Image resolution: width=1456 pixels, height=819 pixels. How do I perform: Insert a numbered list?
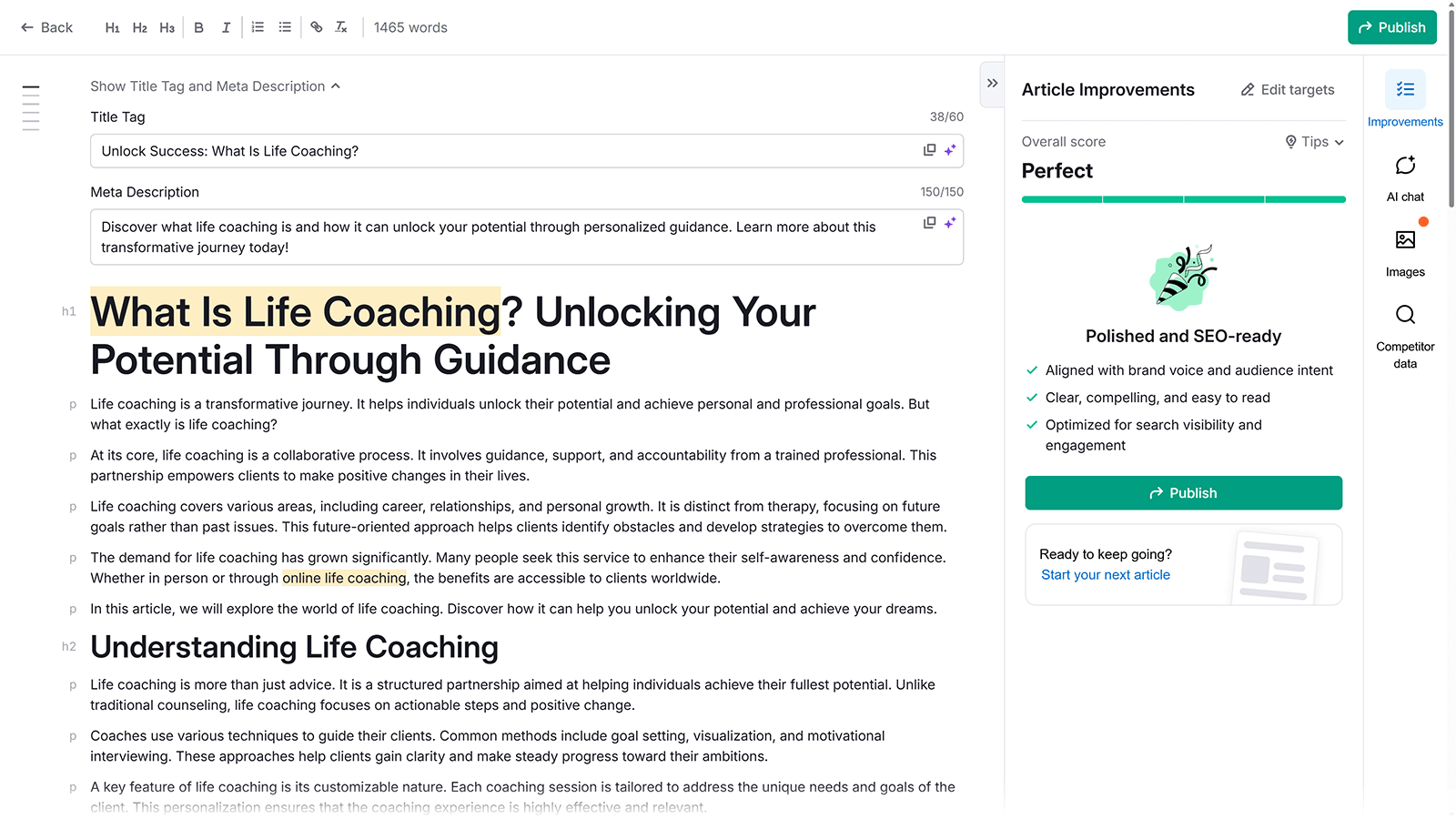pyautogui.click(x=258, y=27)
